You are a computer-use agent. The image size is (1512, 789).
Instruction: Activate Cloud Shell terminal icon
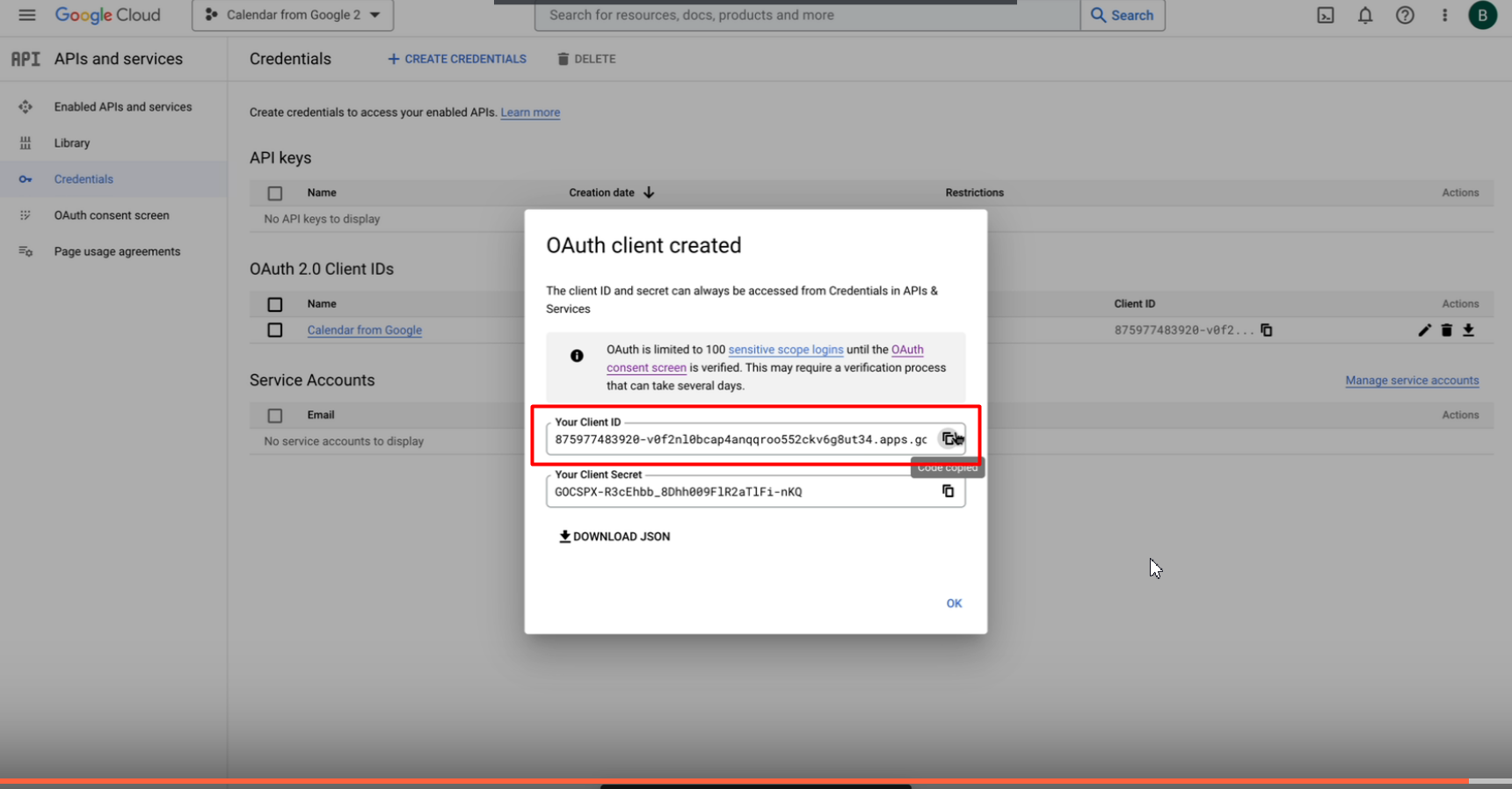(1326, 15)
